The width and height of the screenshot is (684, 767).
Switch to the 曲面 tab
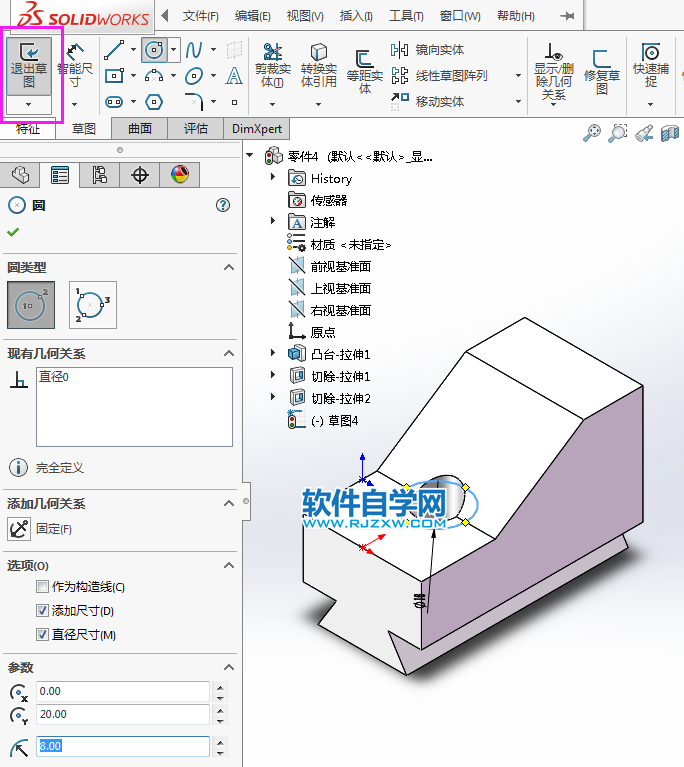[140, 129]
